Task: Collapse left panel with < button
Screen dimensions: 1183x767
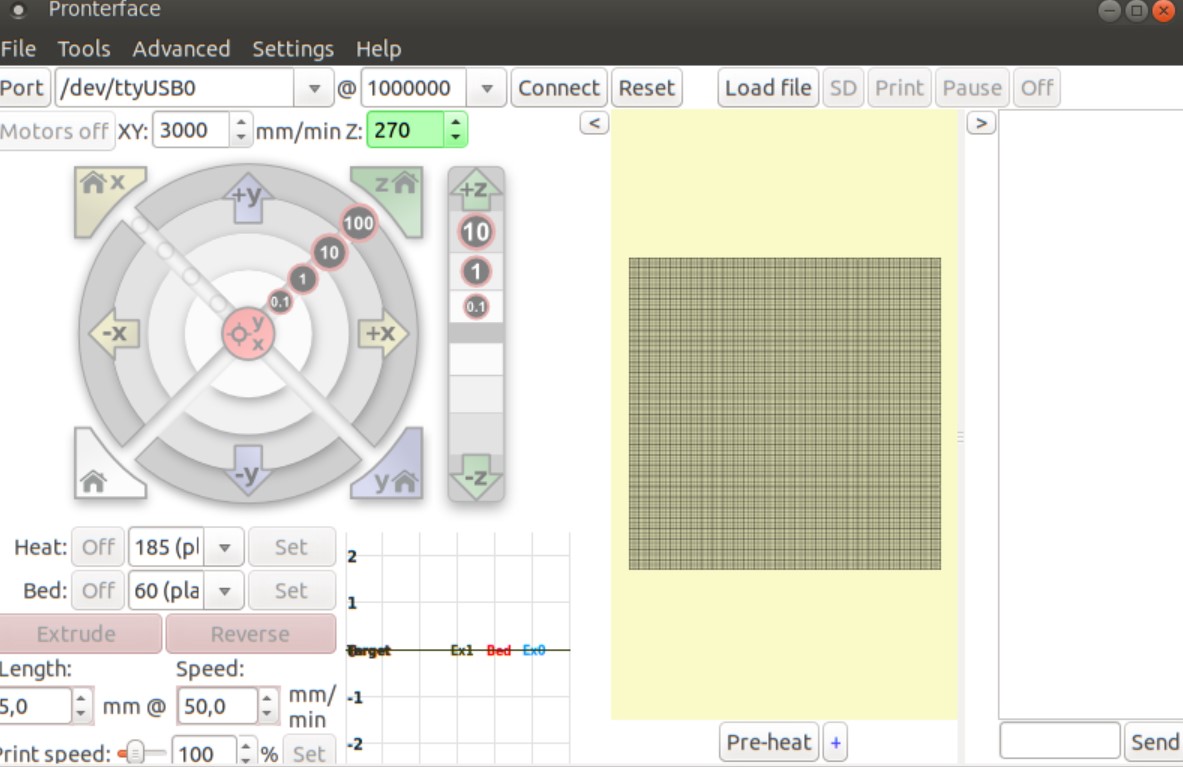Action: [594, 122]
